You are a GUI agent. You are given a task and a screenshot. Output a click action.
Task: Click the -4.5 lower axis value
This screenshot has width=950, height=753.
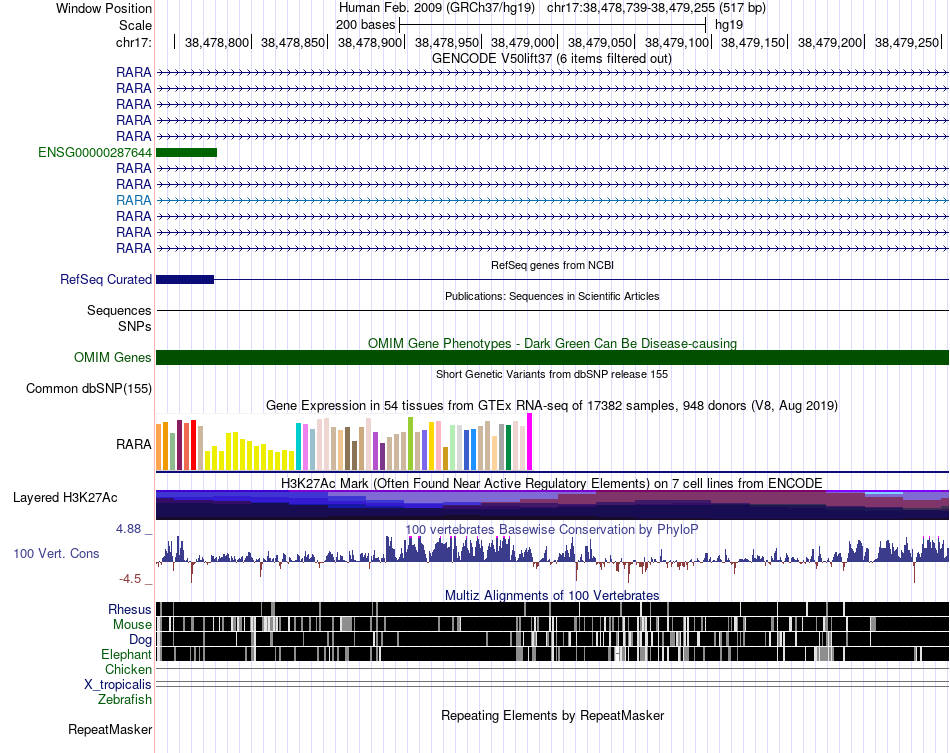pyautogui.click(x=130, y=579)
